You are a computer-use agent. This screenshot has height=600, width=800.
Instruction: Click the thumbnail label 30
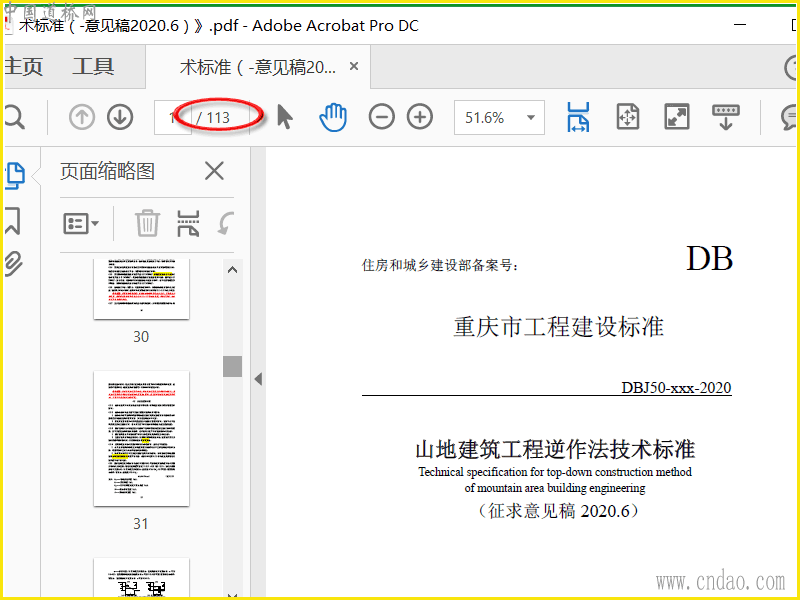pyautogui.click(x=141, y=337)
